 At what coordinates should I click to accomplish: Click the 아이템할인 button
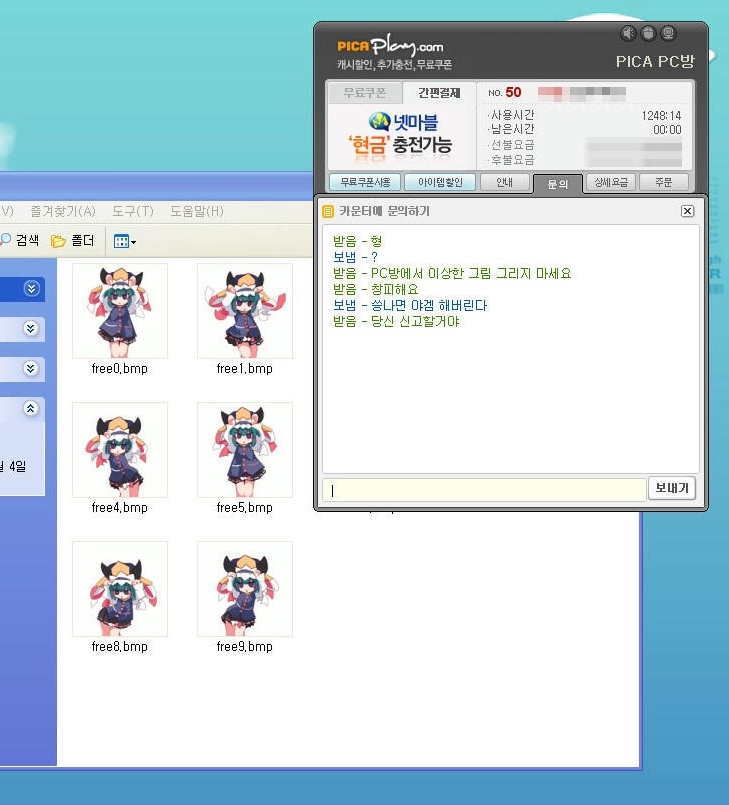pos(440,182)
